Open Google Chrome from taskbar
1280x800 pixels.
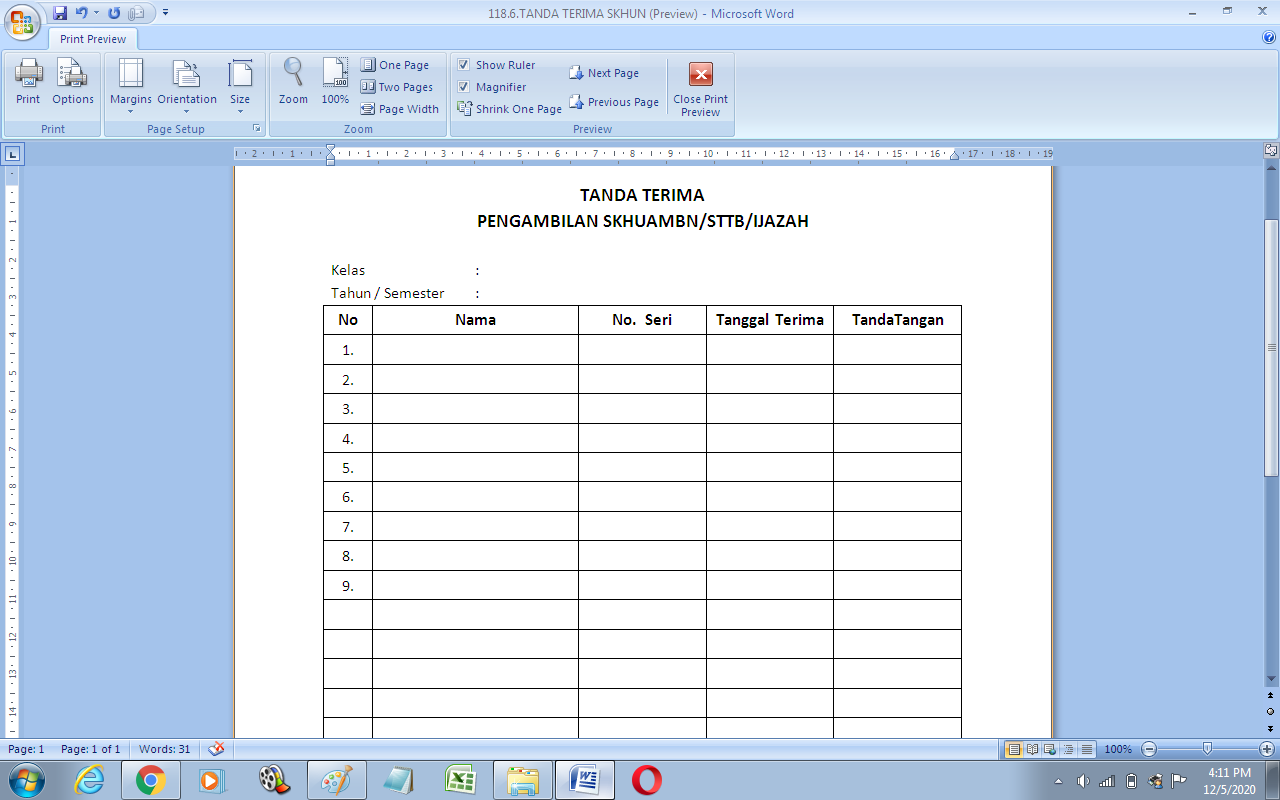(x=151, y=779)
